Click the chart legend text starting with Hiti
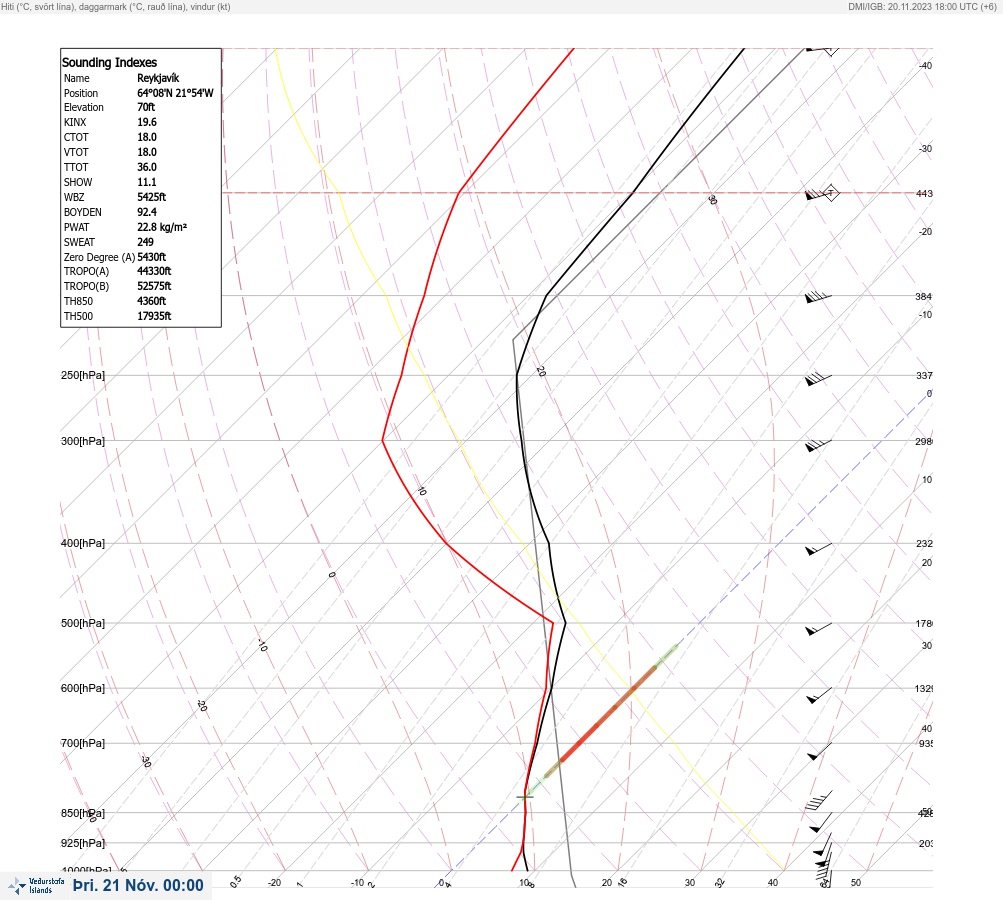 [x=116, y=6]
